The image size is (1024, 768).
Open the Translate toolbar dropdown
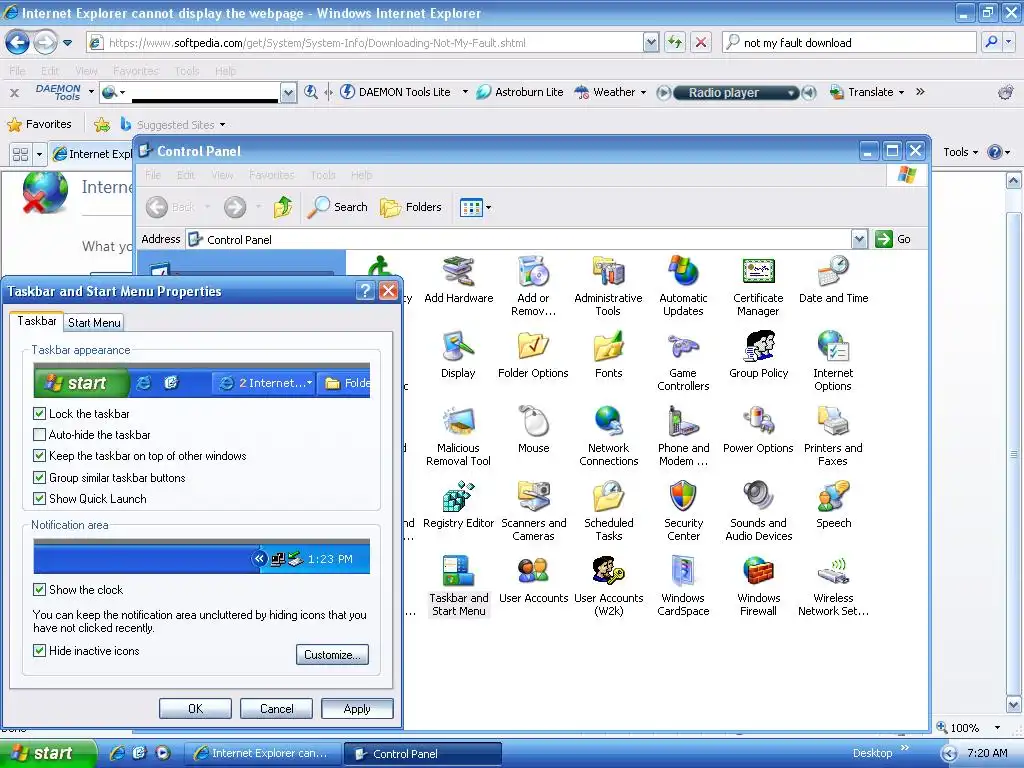tap(901, 93)
